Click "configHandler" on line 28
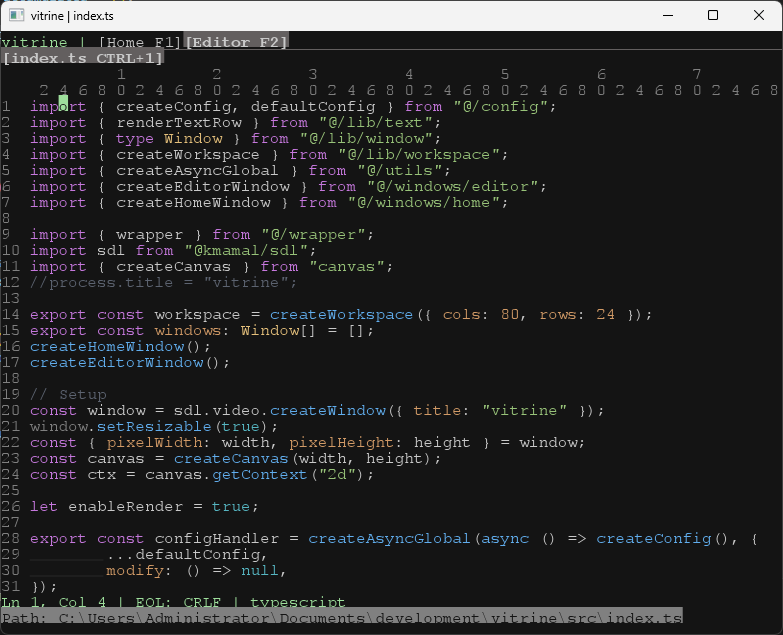This screenshot has width=783, height=635. pyautogui.click(x=217, y=538)
